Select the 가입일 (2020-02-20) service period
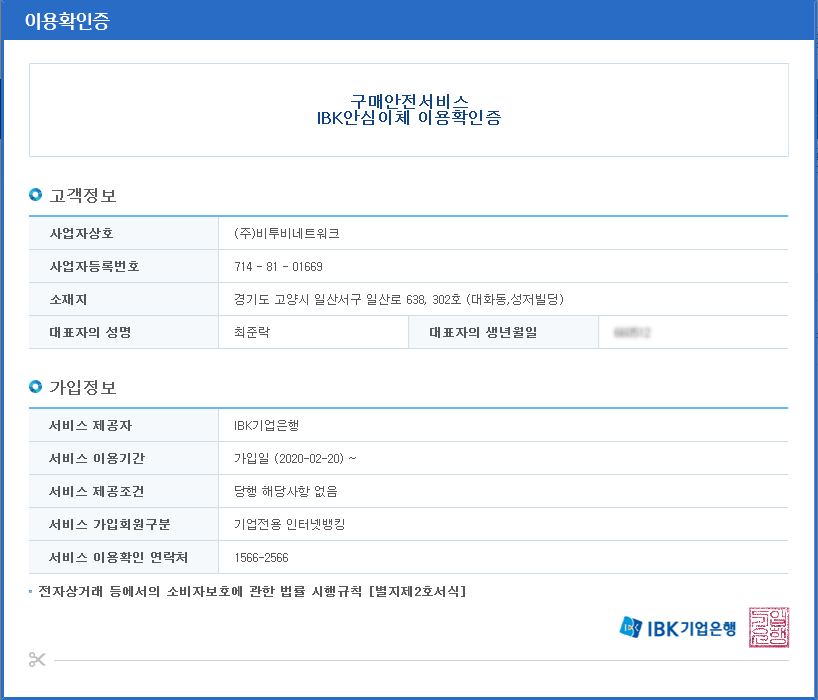The image size is (818, 700). coord(295,458)
